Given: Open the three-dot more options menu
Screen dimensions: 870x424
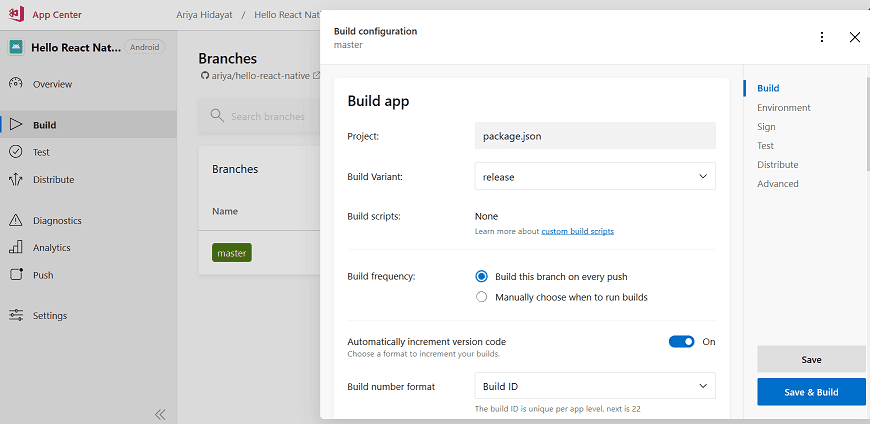Looking at the screenshot, I should tap(822, 37).
